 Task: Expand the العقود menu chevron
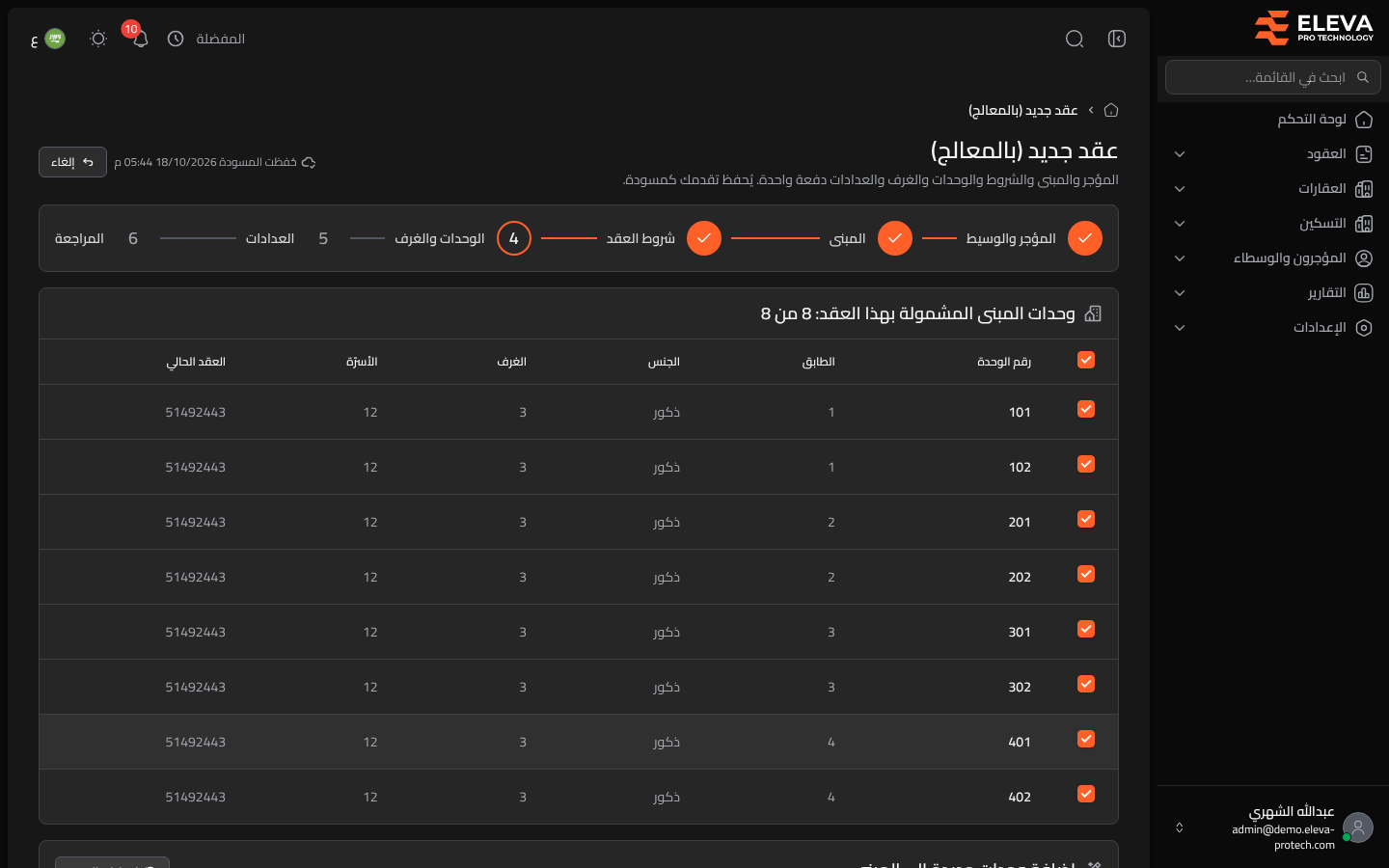pos(1180,154)
